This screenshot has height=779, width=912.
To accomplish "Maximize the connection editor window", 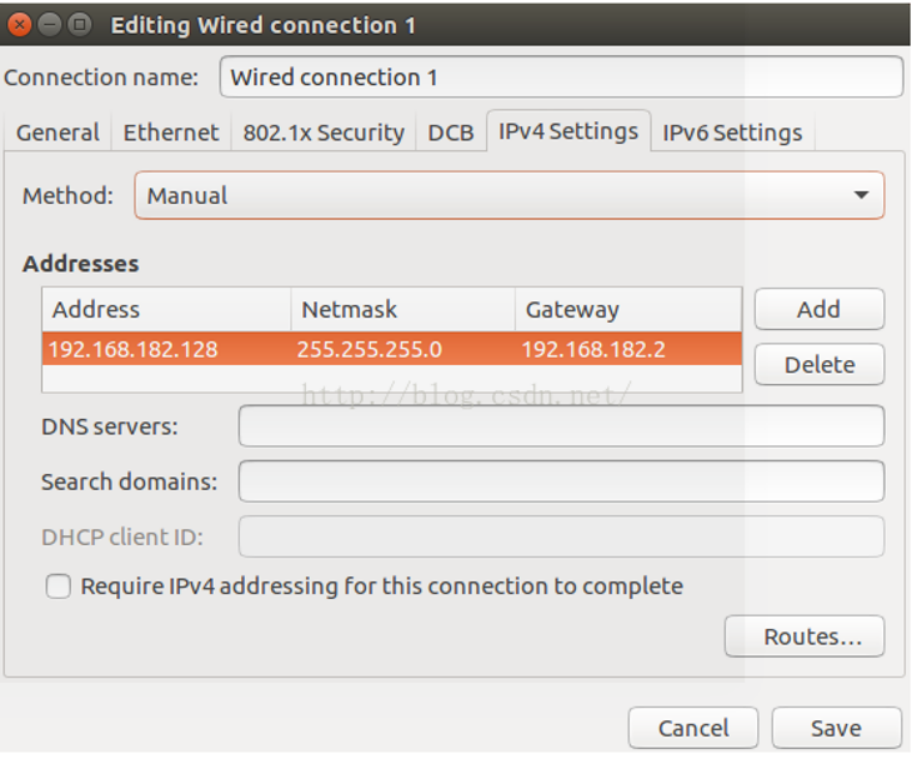I will pyautogui.click(x=80, y=25).
